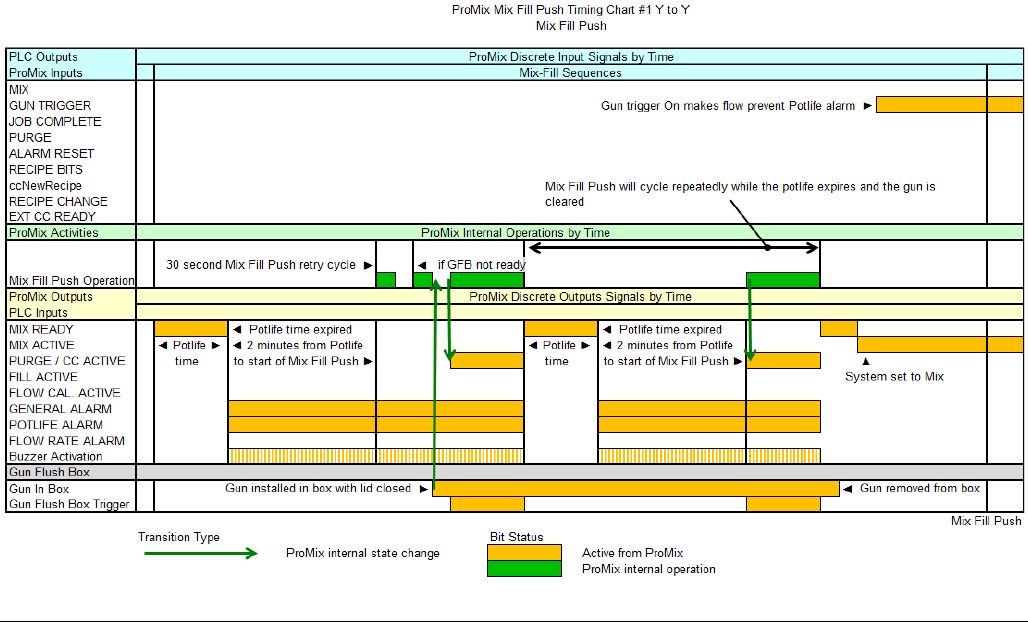1028x622 pixels.
Task: Click the 'ALARM RESET' row label
Action: pyautogui.click(x=51, y=153)
